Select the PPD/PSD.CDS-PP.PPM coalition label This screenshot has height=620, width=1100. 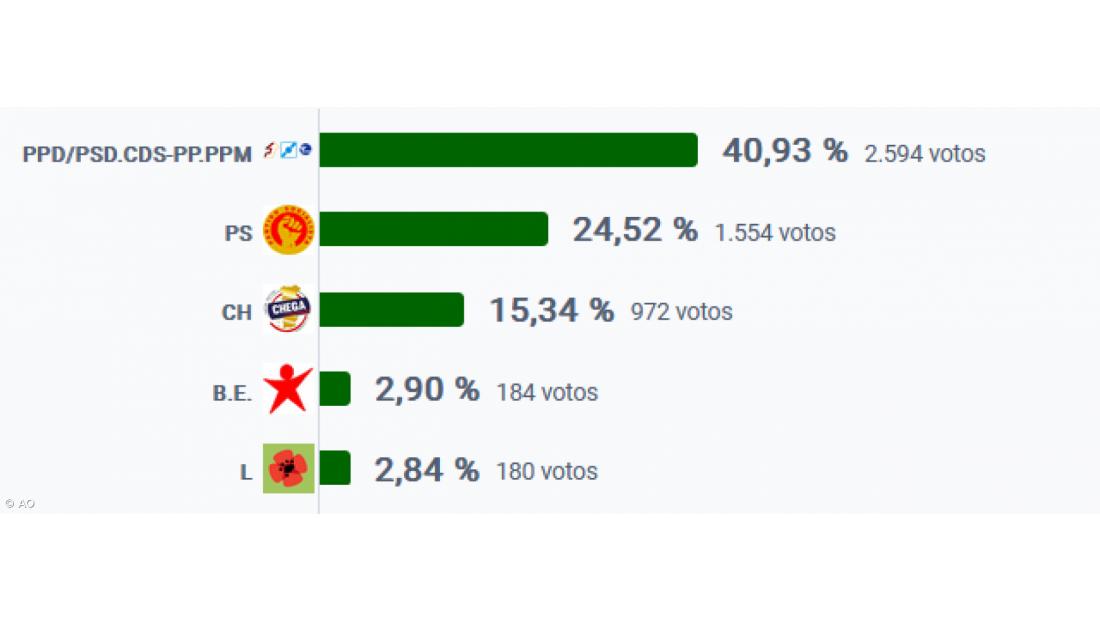137,154
